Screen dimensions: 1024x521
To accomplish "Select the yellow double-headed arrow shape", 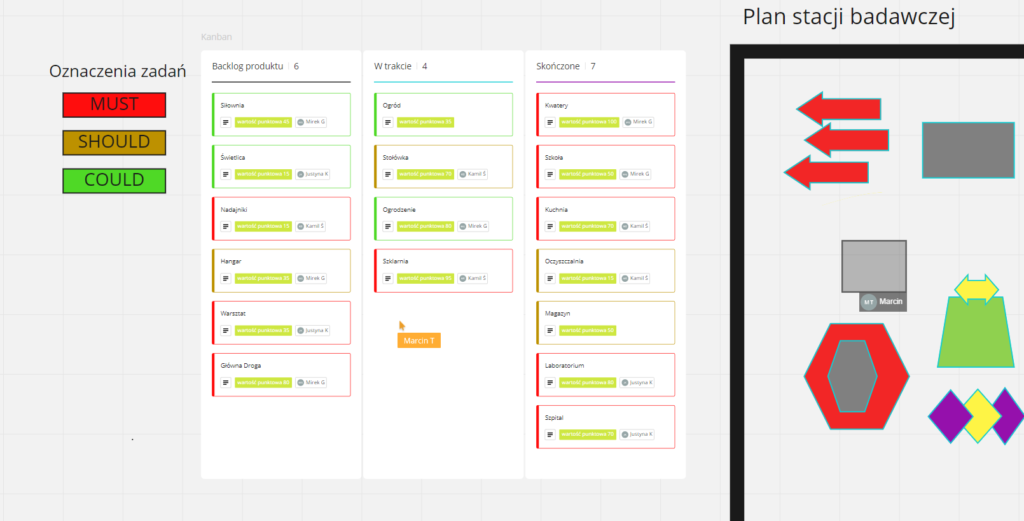I will point(976,289).
